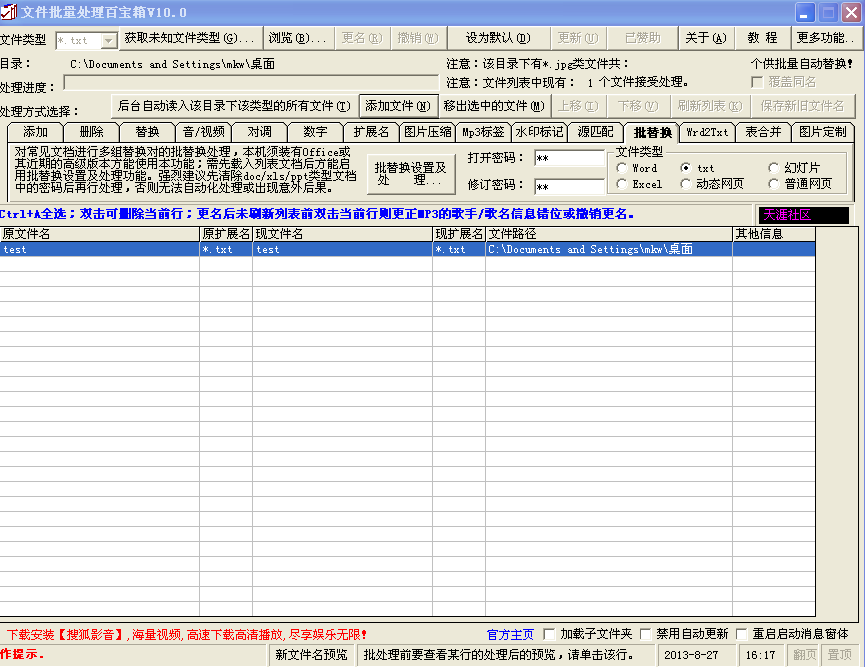Open the 官方主页 link
Screen dimensions: 865x667
pos(510,635)
